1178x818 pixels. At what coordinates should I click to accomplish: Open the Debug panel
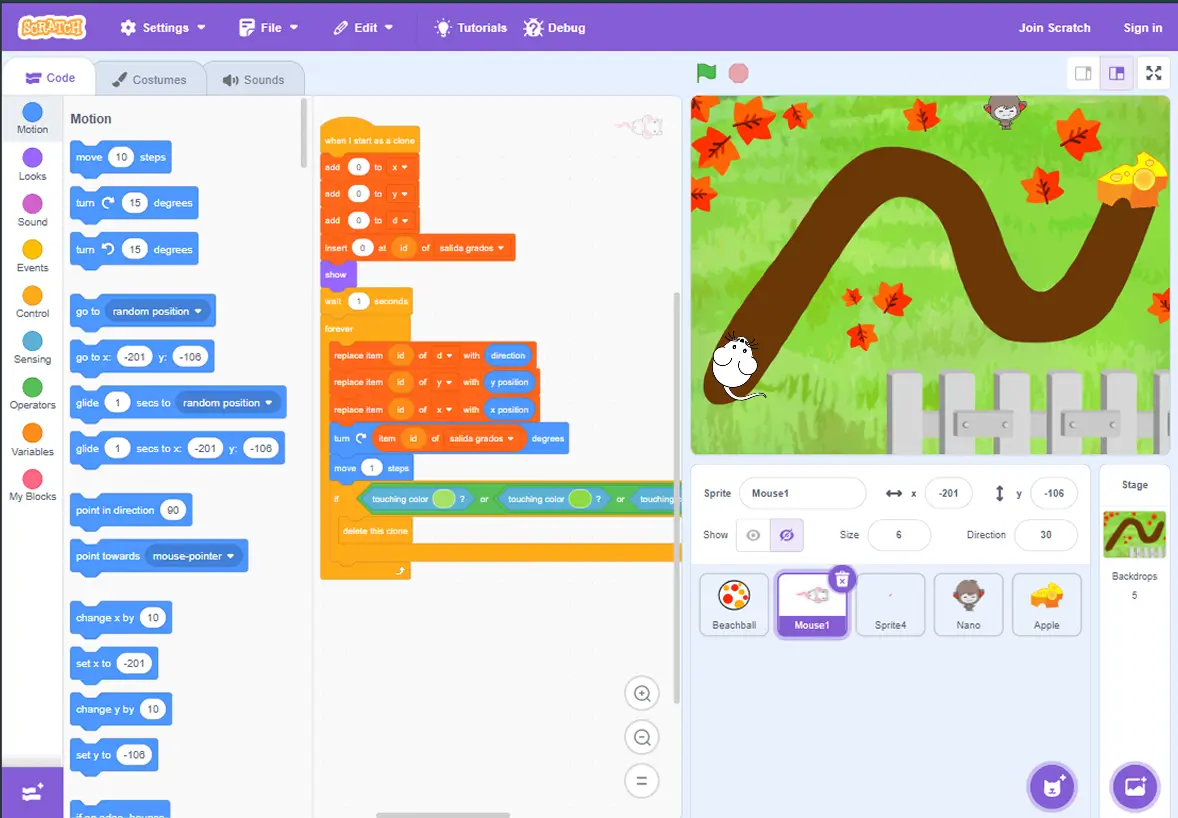point(554,28)
